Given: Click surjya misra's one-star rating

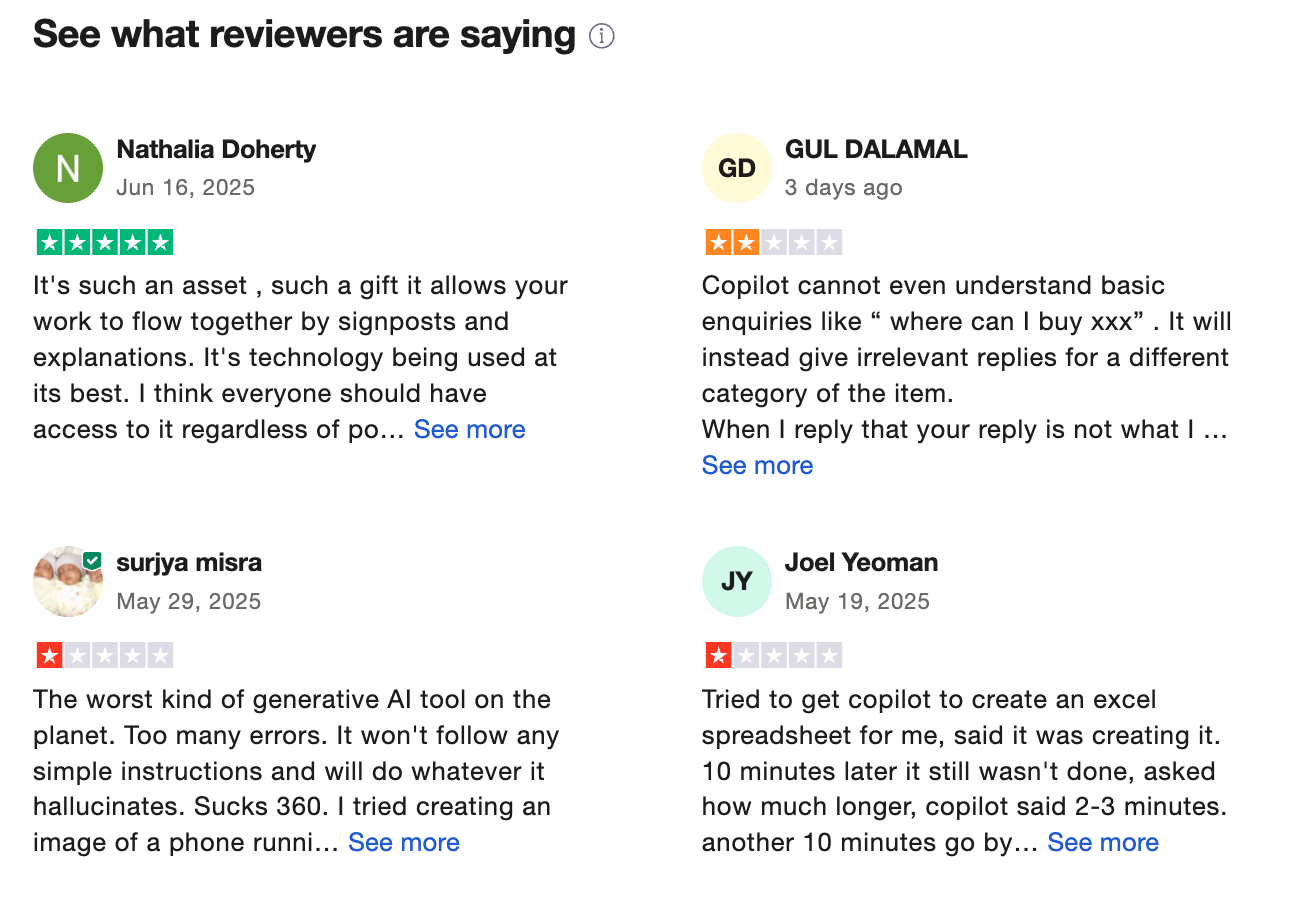Looking at the screenshot, I should click(105, 656).
